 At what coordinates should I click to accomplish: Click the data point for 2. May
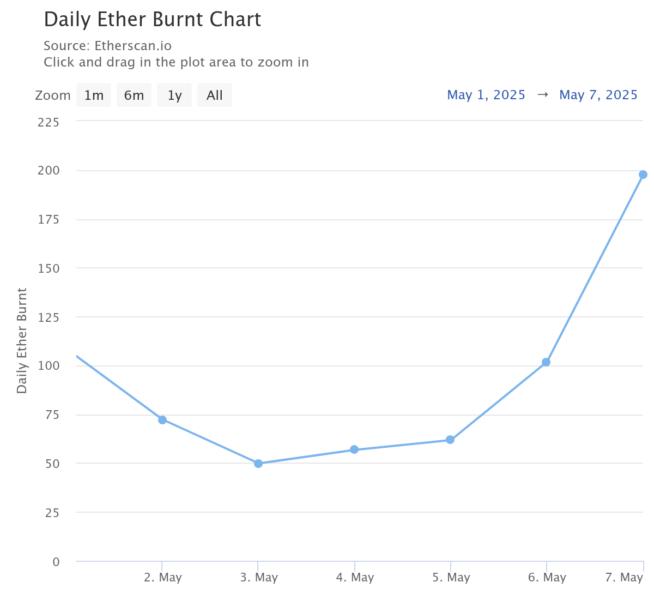(x=162, y=420)
